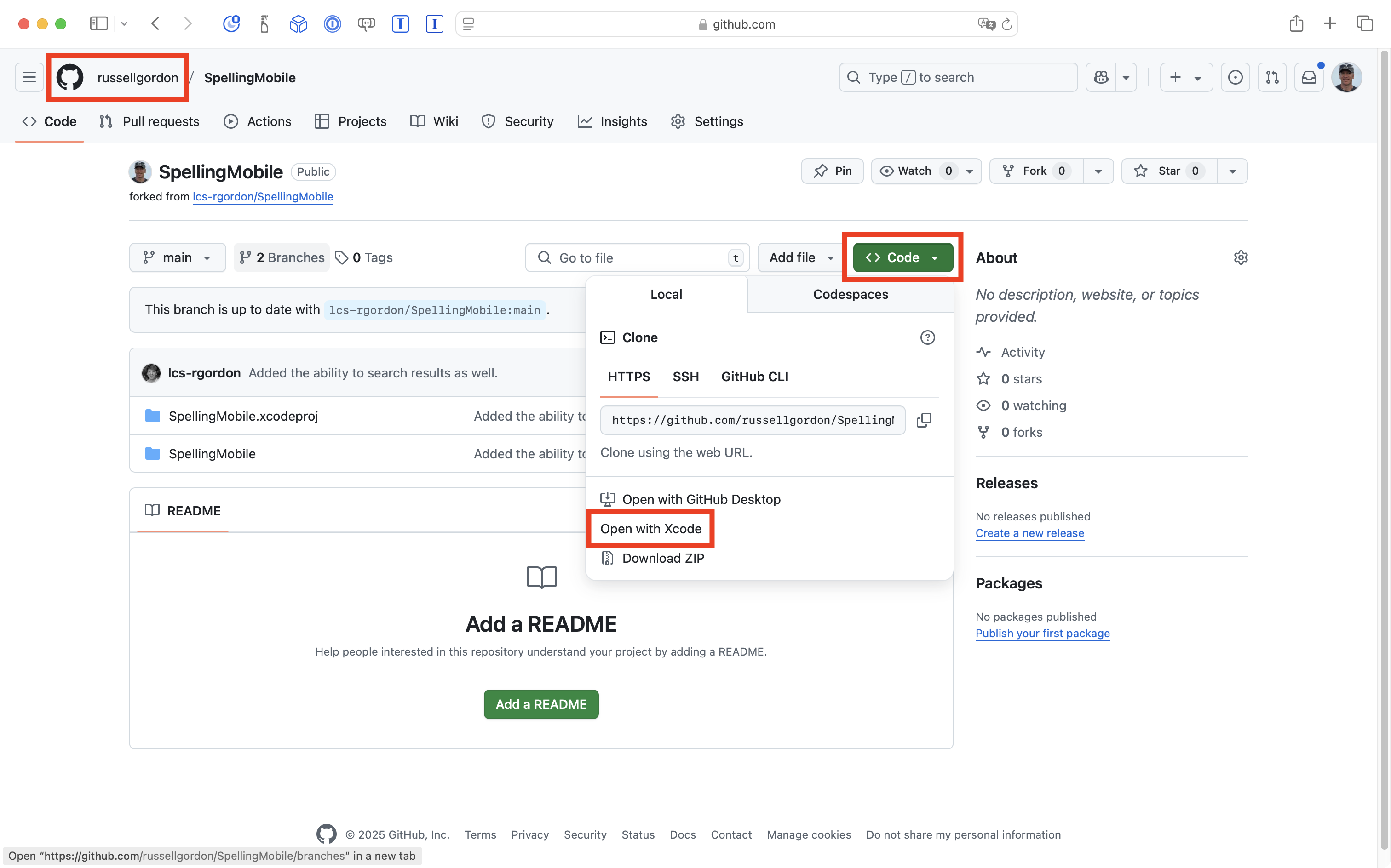The image size is (1391, 868).
Task: Pin the SpellingMobile repository
Action: pos(832,171)
